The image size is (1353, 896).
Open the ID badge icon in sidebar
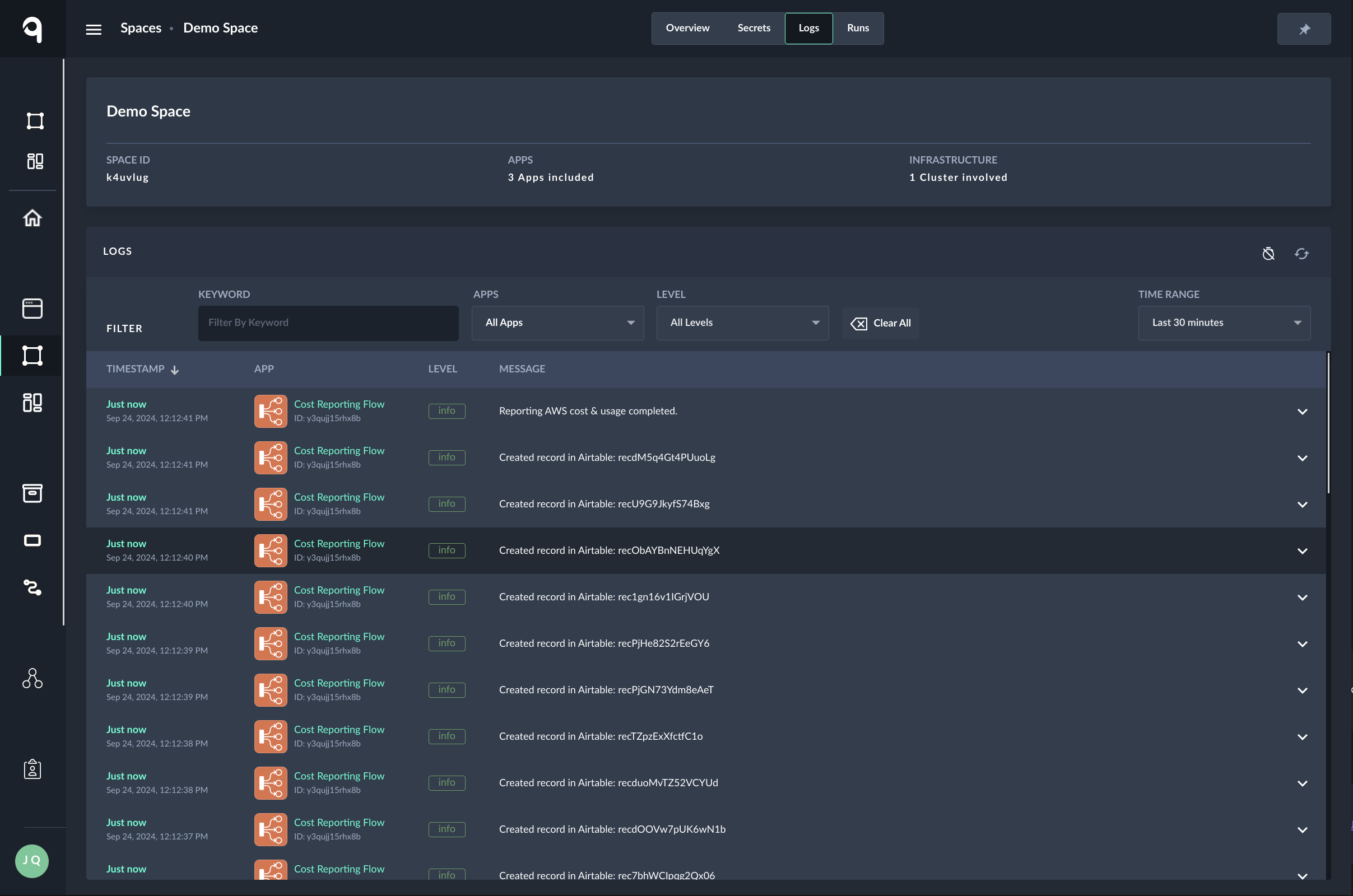coord(32,769)
